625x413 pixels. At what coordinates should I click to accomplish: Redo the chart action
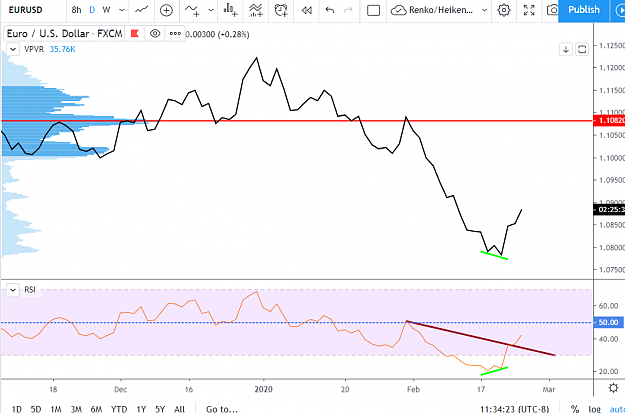click(x=348, y=10)
